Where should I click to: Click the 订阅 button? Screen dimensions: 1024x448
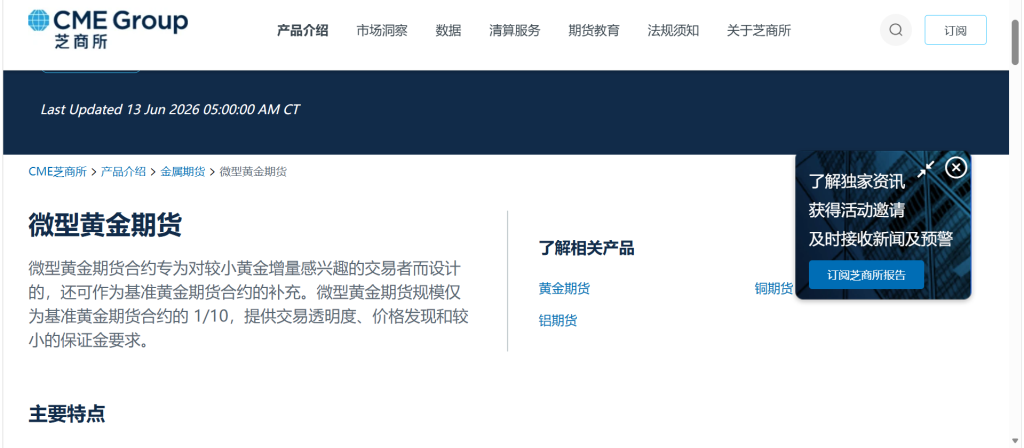955,30
